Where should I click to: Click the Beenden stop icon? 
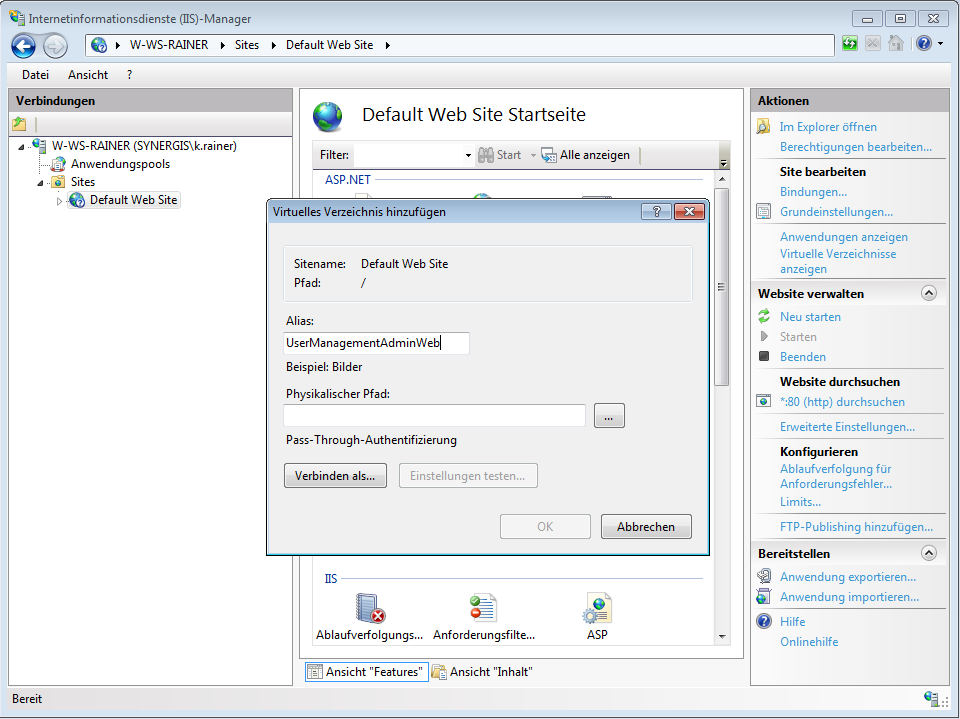(x=765, y=357)
